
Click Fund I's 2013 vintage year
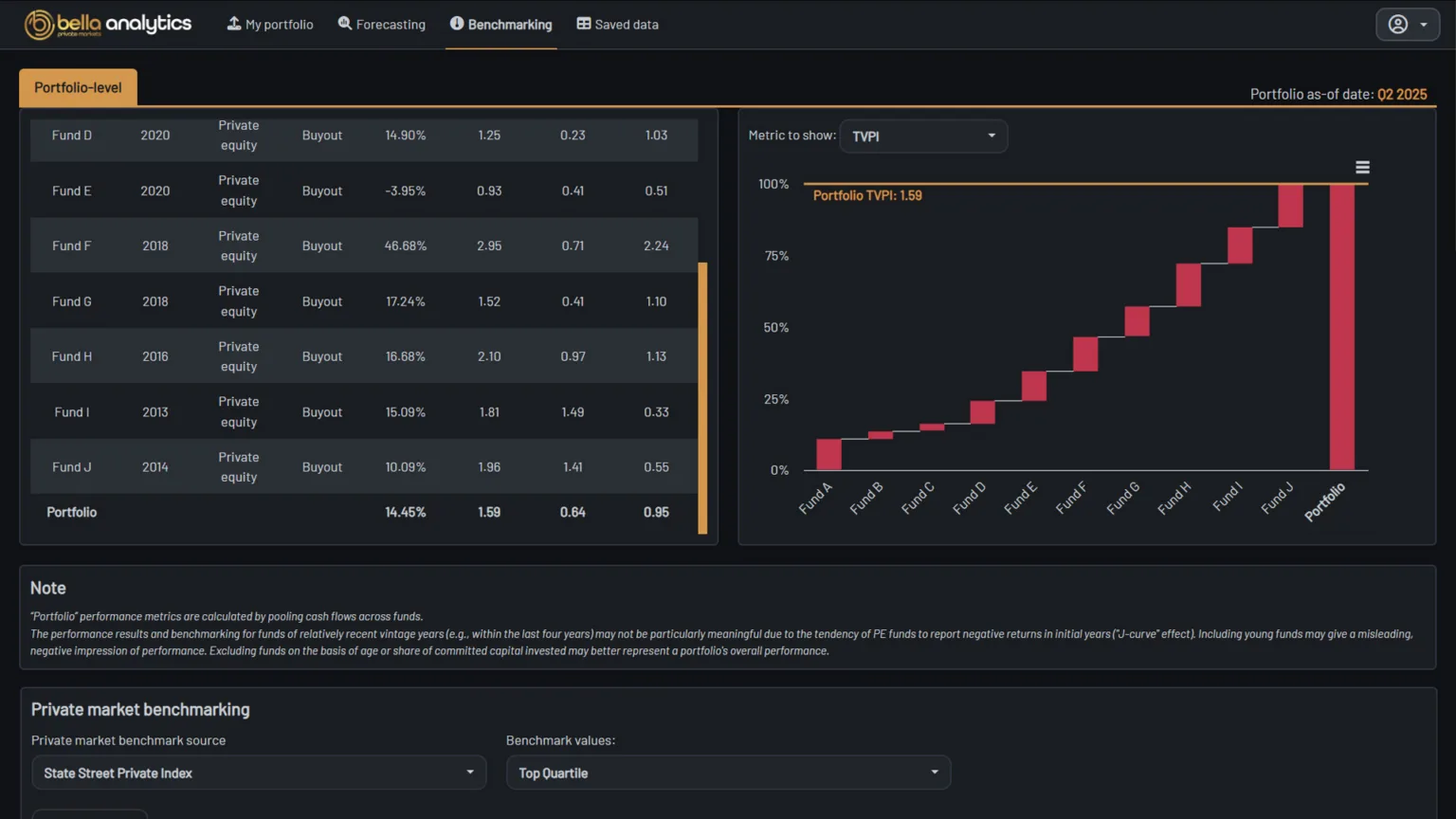(155, 412)
